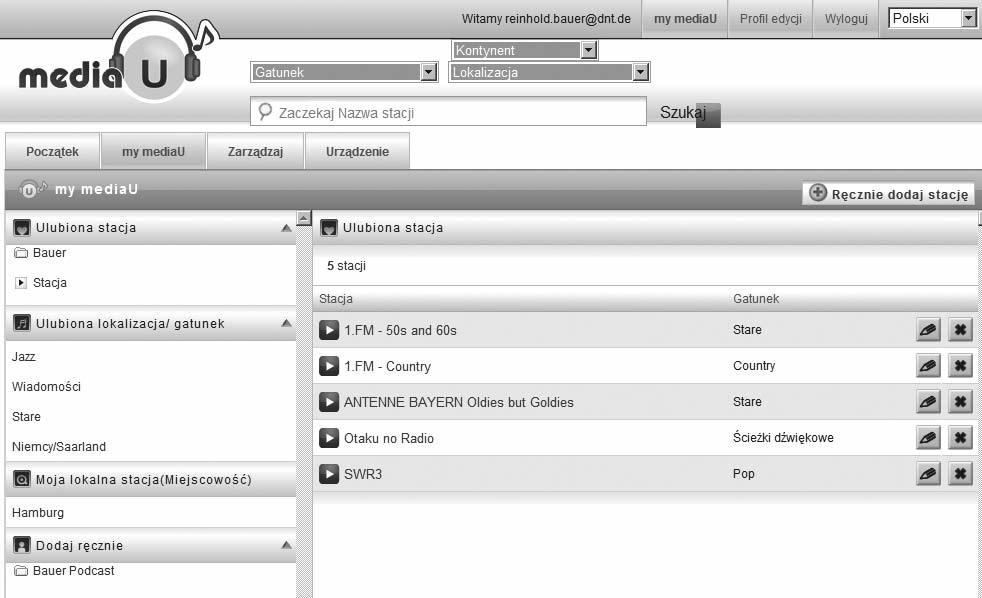This screenshot has width=982, height=598.
Task: Open the Kontynent dropdown
Action: (524, 50)
